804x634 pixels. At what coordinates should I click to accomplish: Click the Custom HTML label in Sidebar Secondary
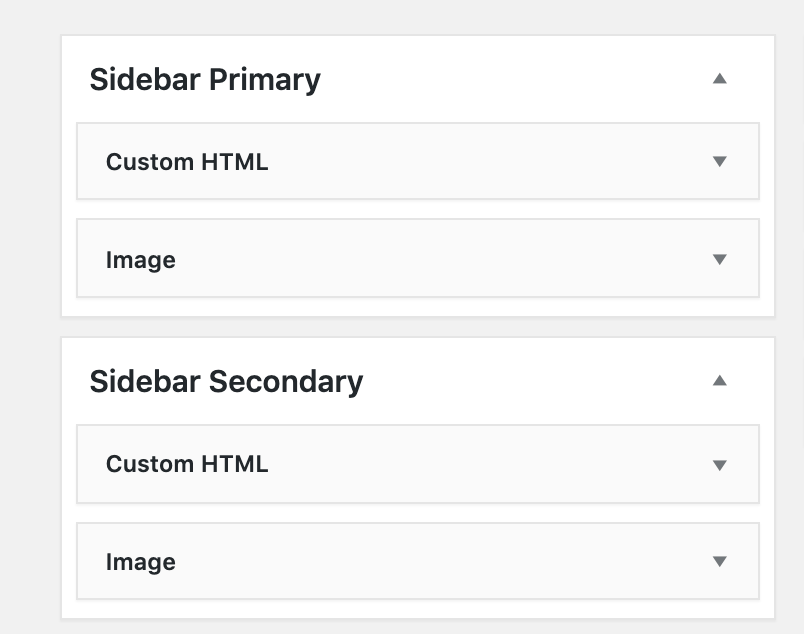coord(186,464)
